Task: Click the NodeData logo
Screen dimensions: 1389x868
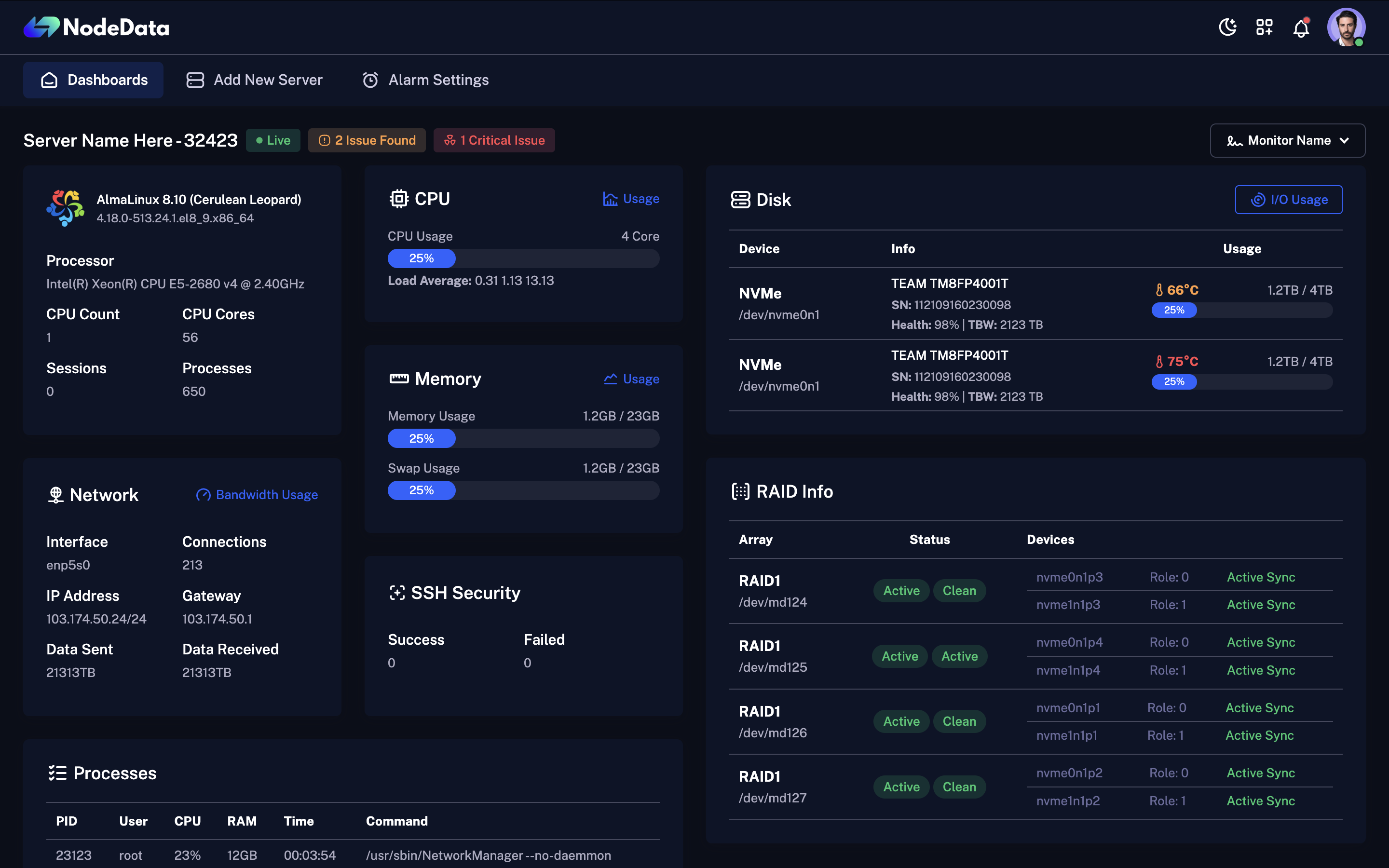Action: click(x=96, y=27)
